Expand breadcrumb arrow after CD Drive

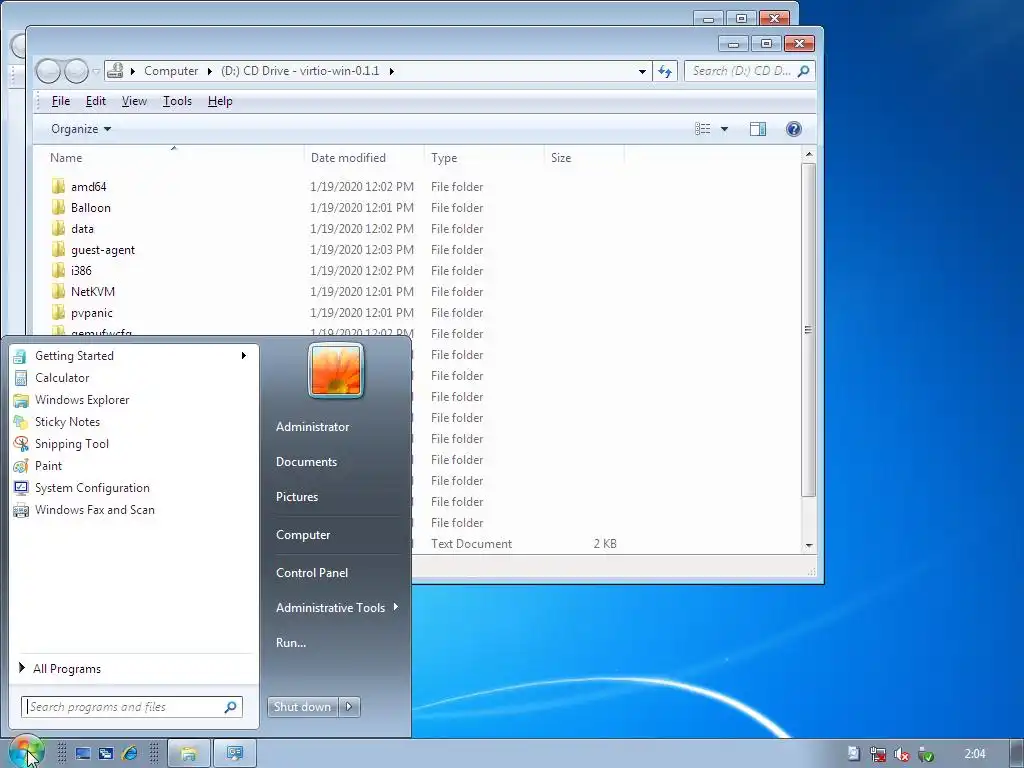tap(391, 71)
